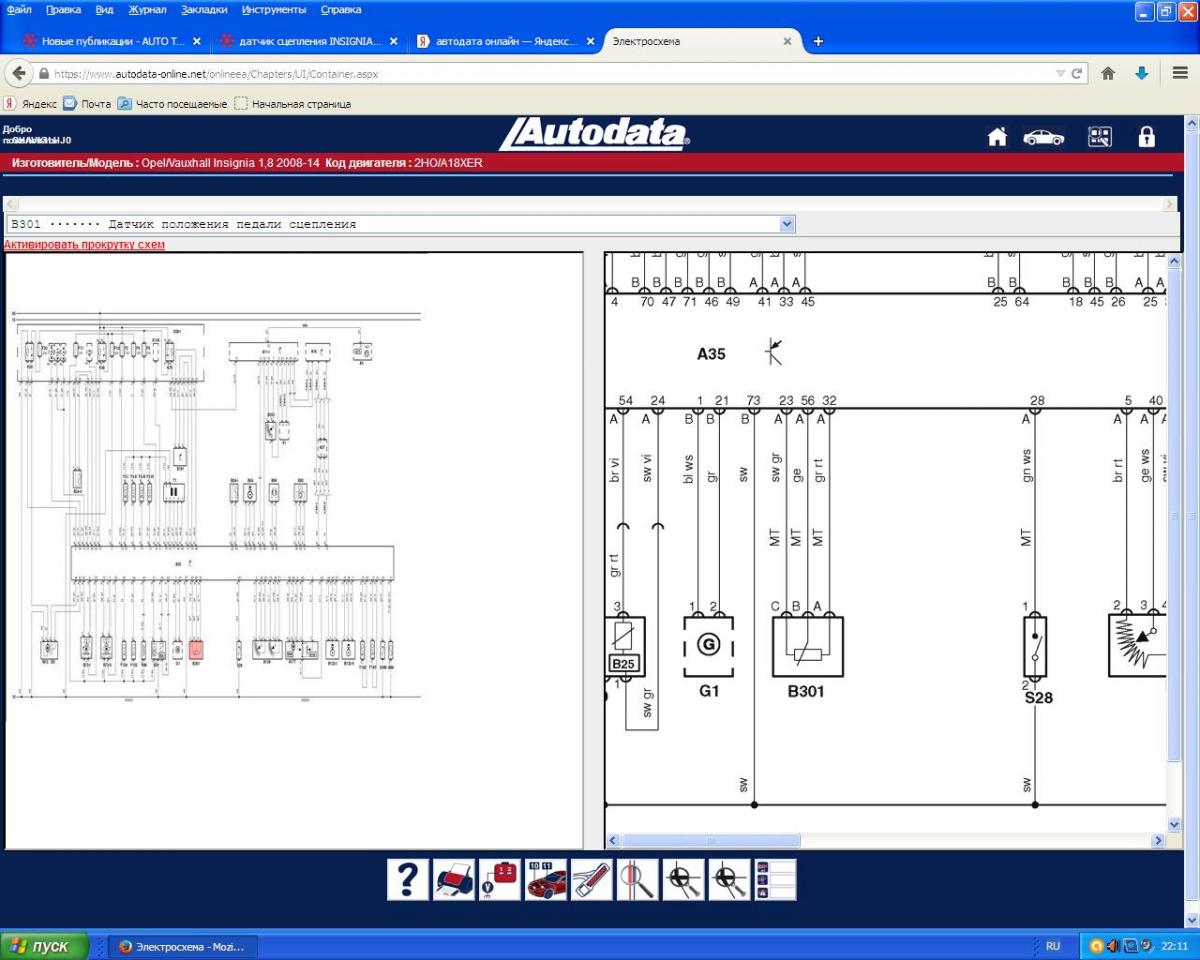Click the page scrollbar down arrow
Screen dimensions: 1200x960
point(1191,919)
